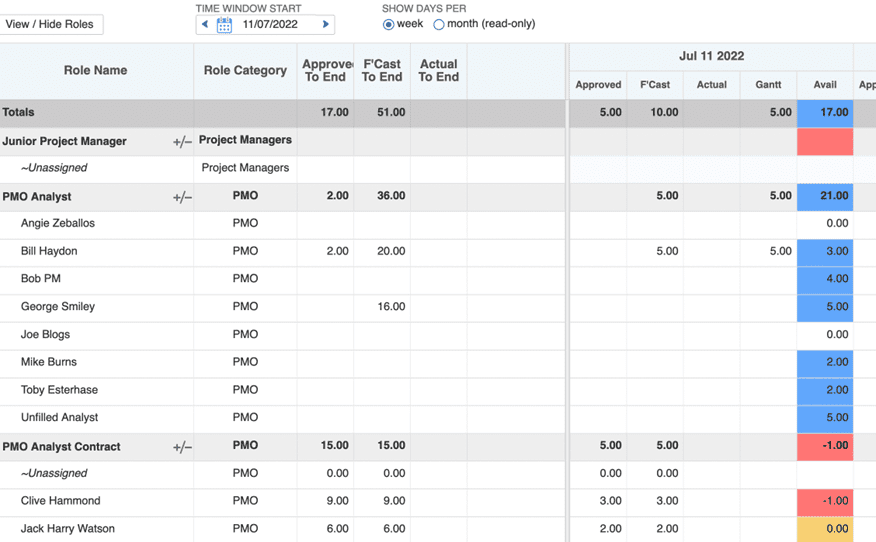
Task: Click Clive Hammond's red Avail cell
Action: (825, 502)
